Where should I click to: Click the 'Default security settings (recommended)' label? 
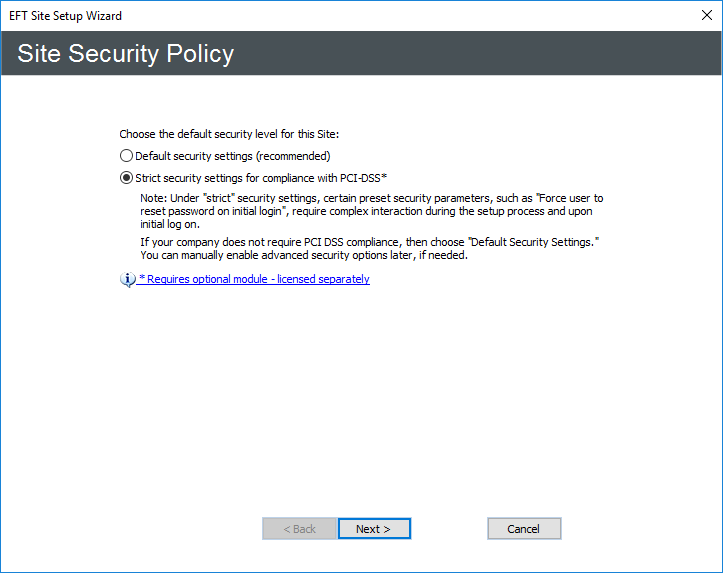point(232,156)
